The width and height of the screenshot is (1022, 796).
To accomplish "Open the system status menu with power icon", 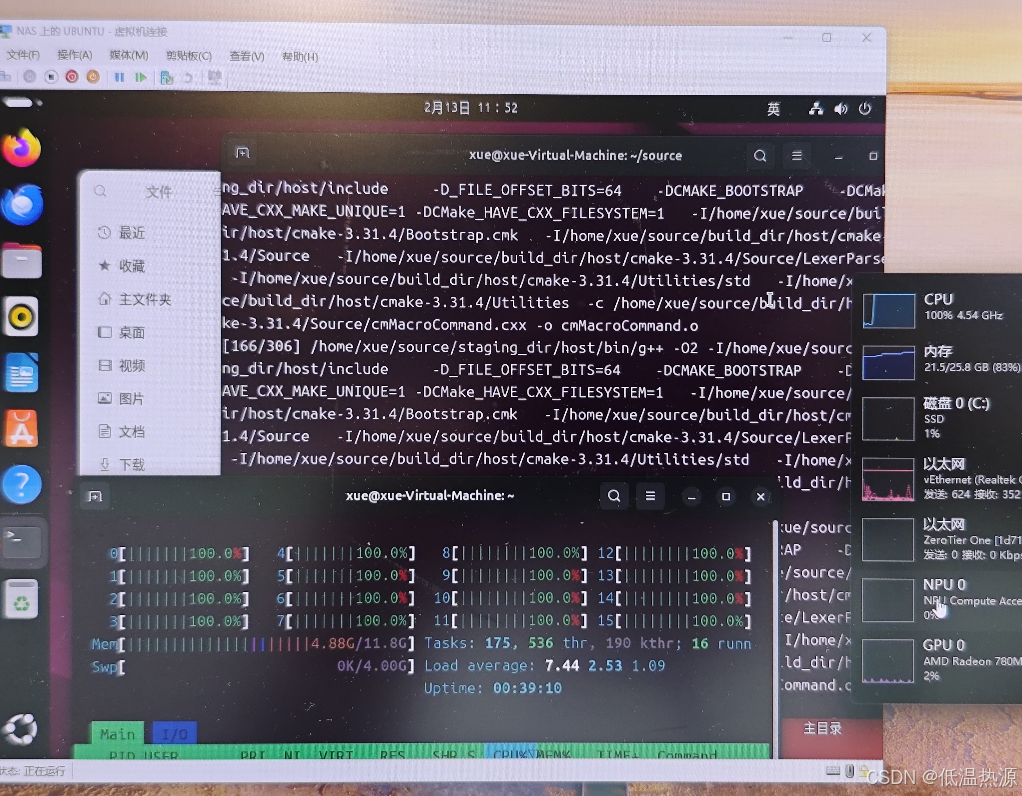I will [x=865, y=109].
